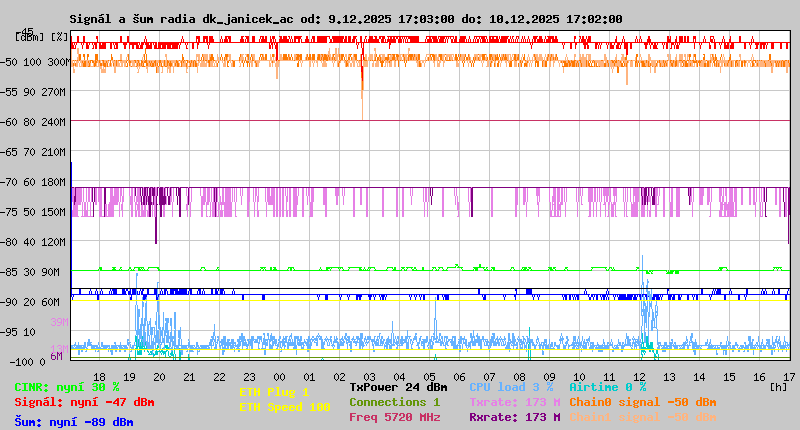Click the '00' midnight label on time axis

pyautogui.click(x=279, y=377)
